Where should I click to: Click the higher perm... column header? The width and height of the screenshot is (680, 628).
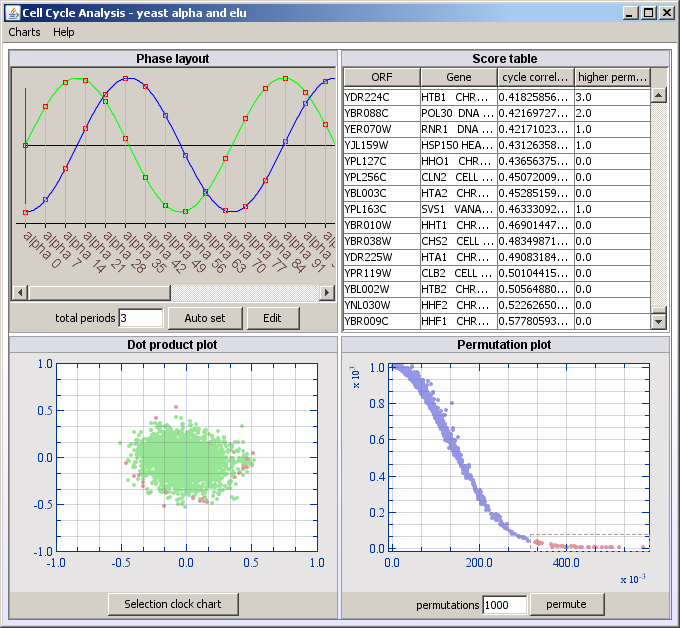click(x=612, y=77)
